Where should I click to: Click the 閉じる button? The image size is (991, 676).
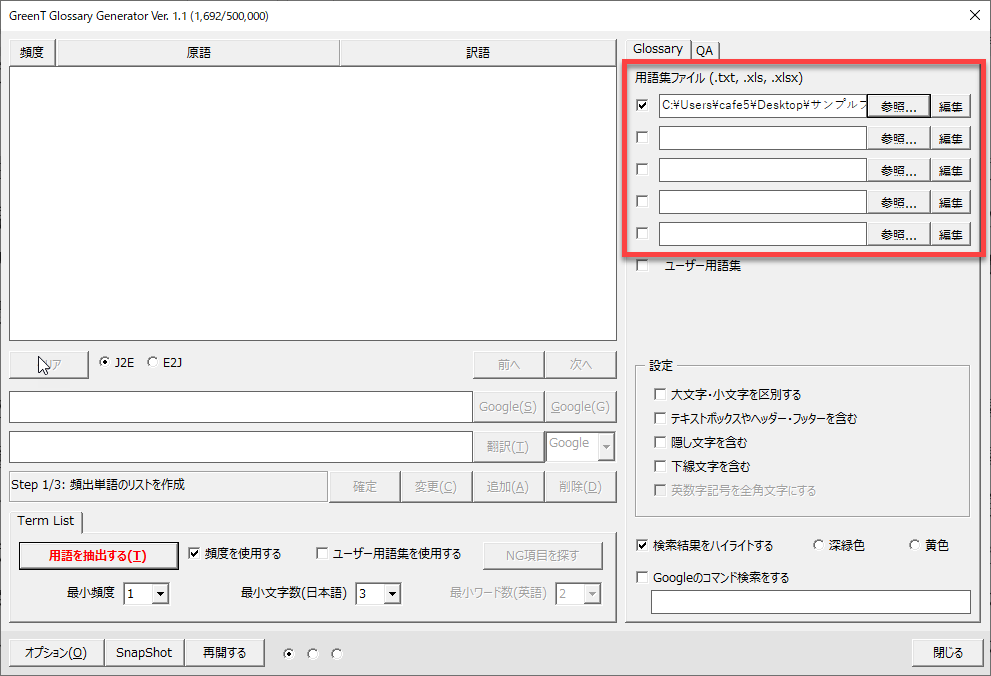click(947, 653)
